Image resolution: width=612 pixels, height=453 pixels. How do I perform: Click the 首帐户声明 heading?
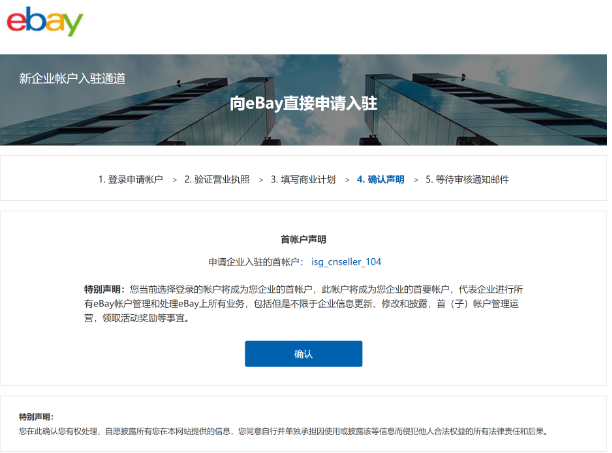point(303,239)
